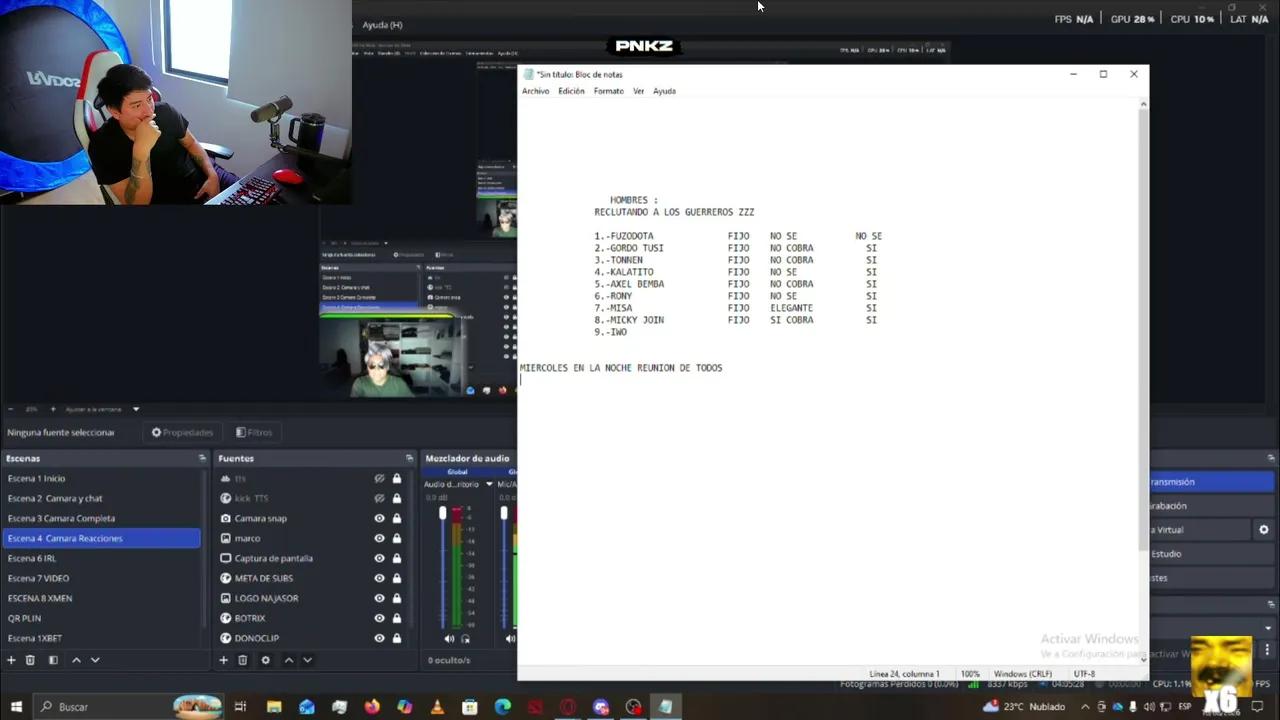Select the QR PLIN scene
This screenshot has width=1280, height=720.
coord(101,618)
